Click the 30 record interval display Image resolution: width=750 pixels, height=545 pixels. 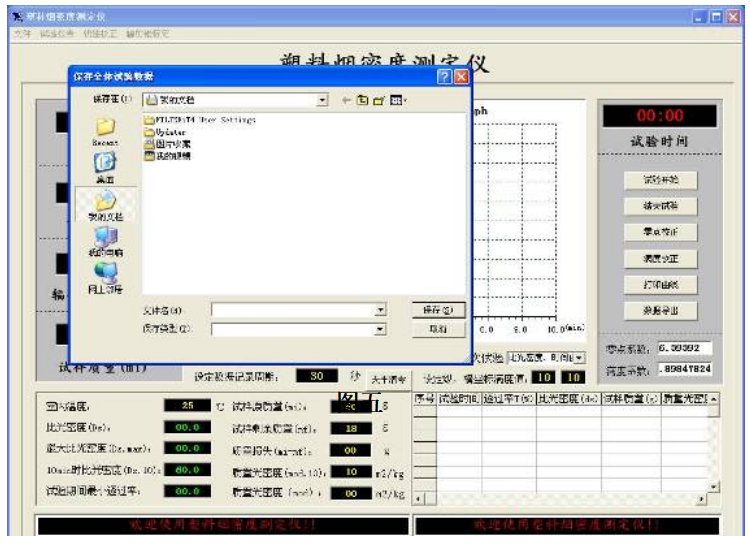click(x=317, y=376)
